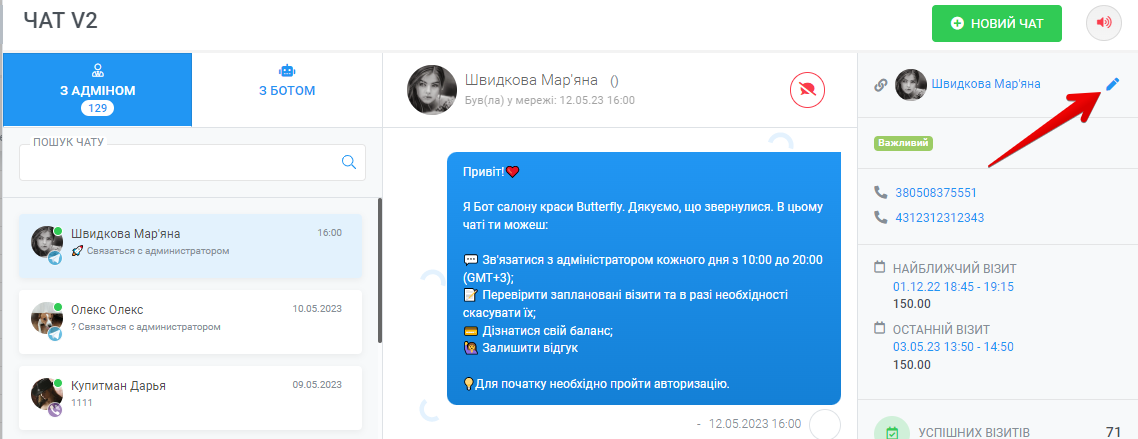Viewport: 1138px width, 439px height.
Task: Click the Купитман Дарья avatar thumbnail
Action: (x=46, y=393)
